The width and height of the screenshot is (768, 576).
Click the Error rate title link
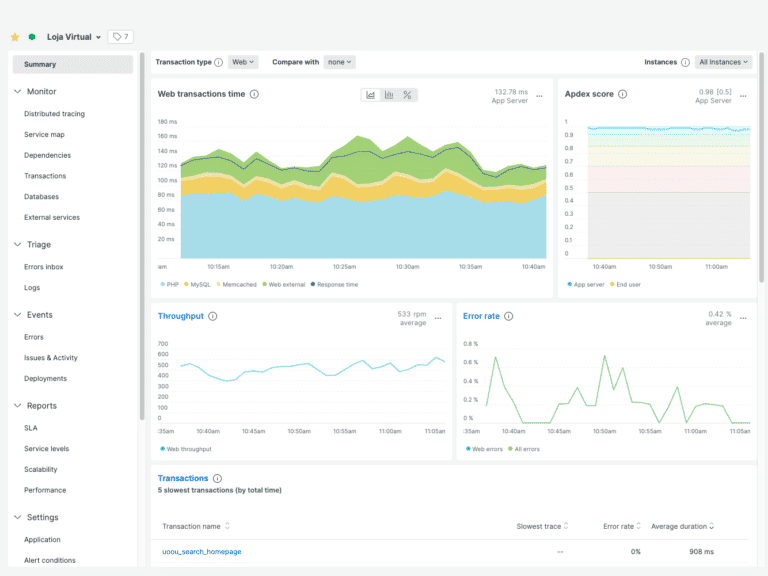point(481,316)
